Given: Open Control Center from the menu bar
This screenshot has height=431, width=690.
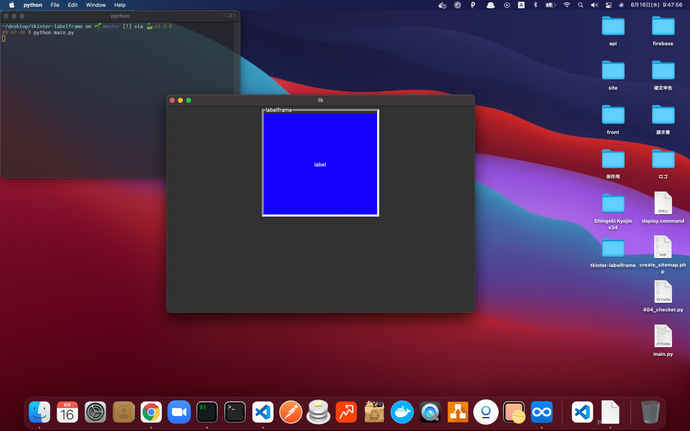Looking at the screenshot, I should [609, 5].
